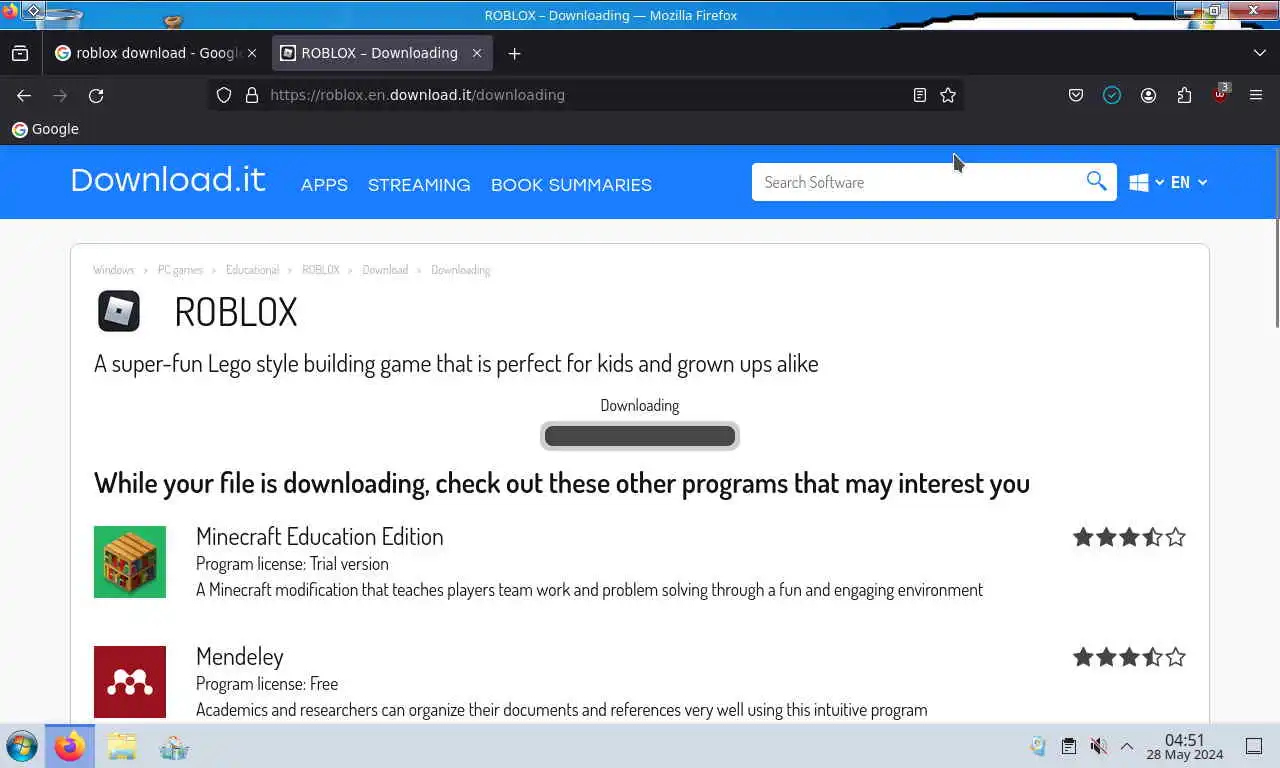Close the roblox download Google tab
Screen dimensions: 1280x768
point(252,53)
